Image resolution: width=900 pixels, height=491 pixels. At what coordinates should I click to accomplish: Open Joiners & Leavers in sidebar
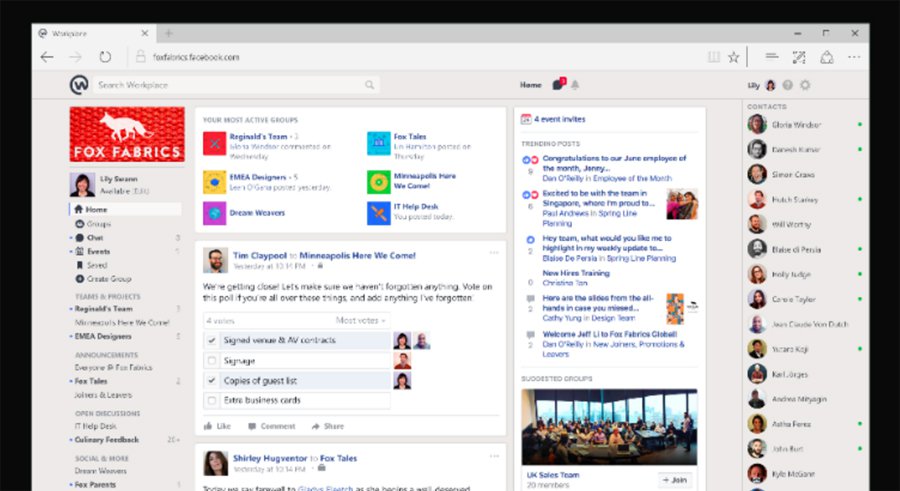click(x=103, y=395)
